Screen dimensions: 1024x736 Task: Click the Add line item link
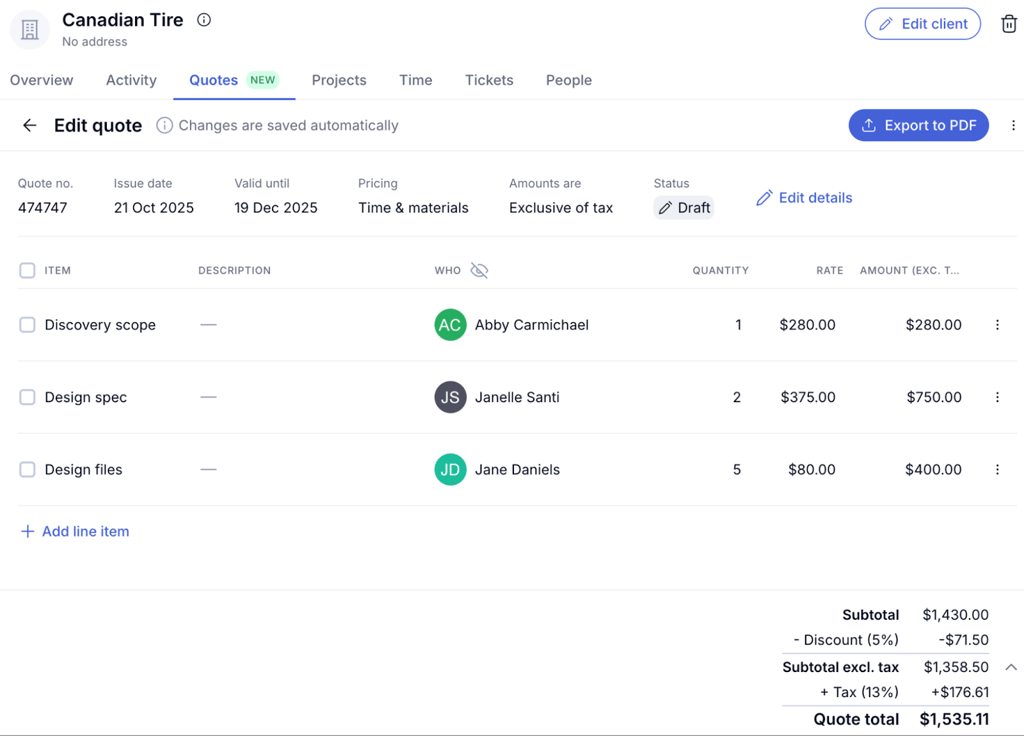75,531
